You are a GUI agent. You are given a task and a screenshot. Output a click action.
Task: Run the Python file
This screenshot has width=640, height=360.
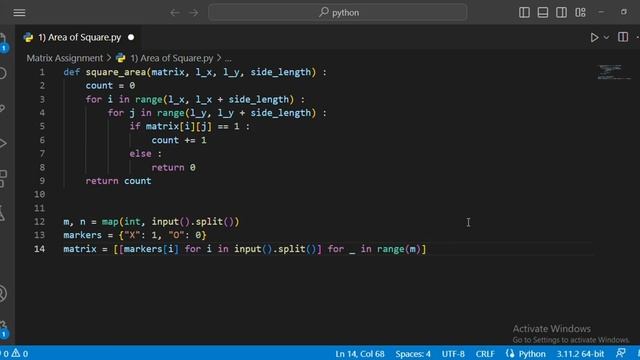click(594, 38)
